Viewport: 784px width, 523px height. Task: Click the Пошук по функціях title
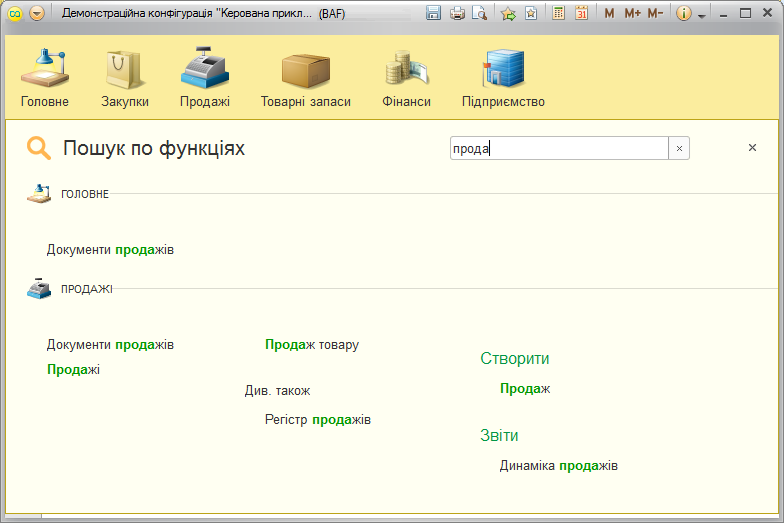click(154, 148)
